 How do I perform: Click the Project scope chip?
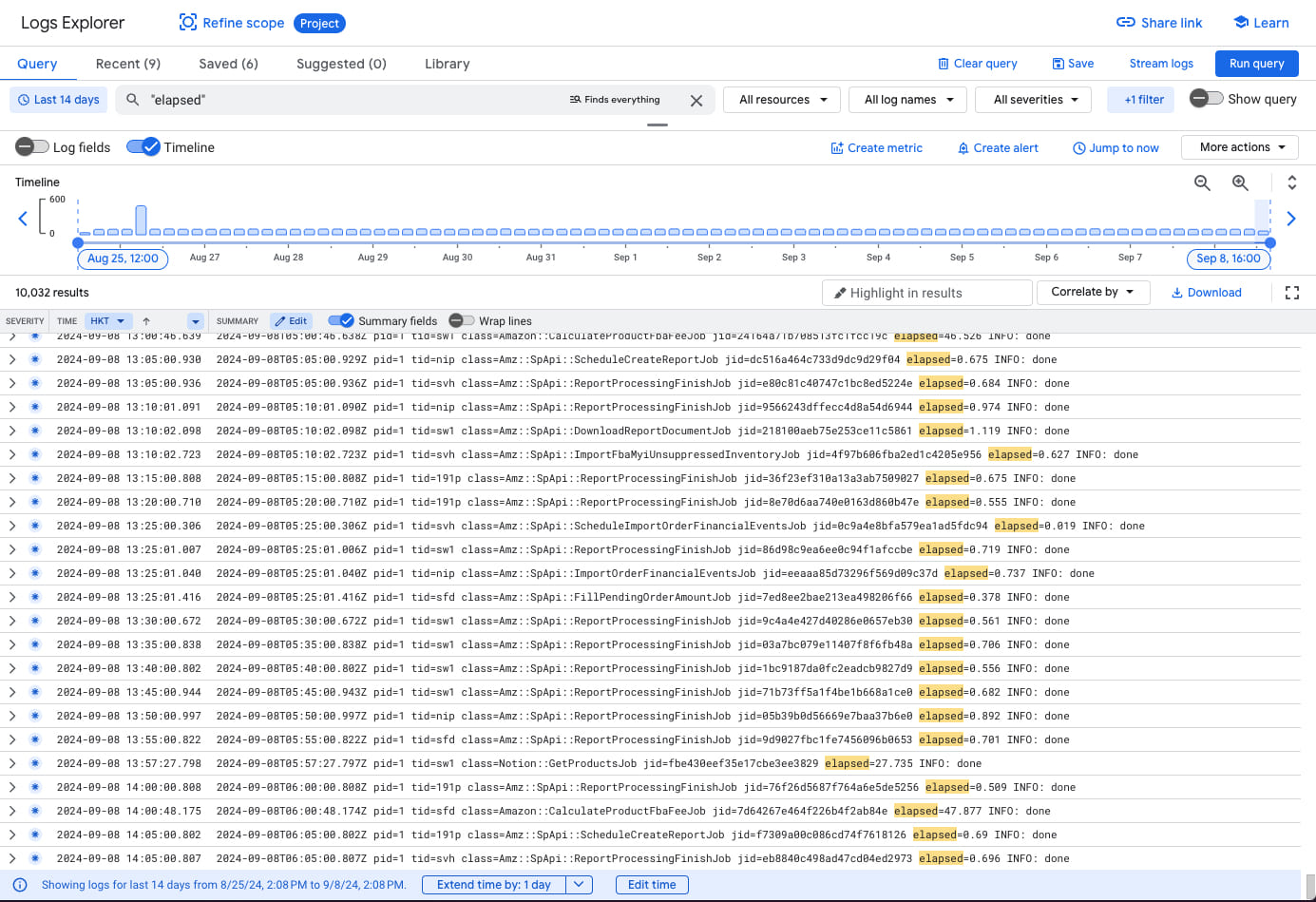(x=319, y=24)
